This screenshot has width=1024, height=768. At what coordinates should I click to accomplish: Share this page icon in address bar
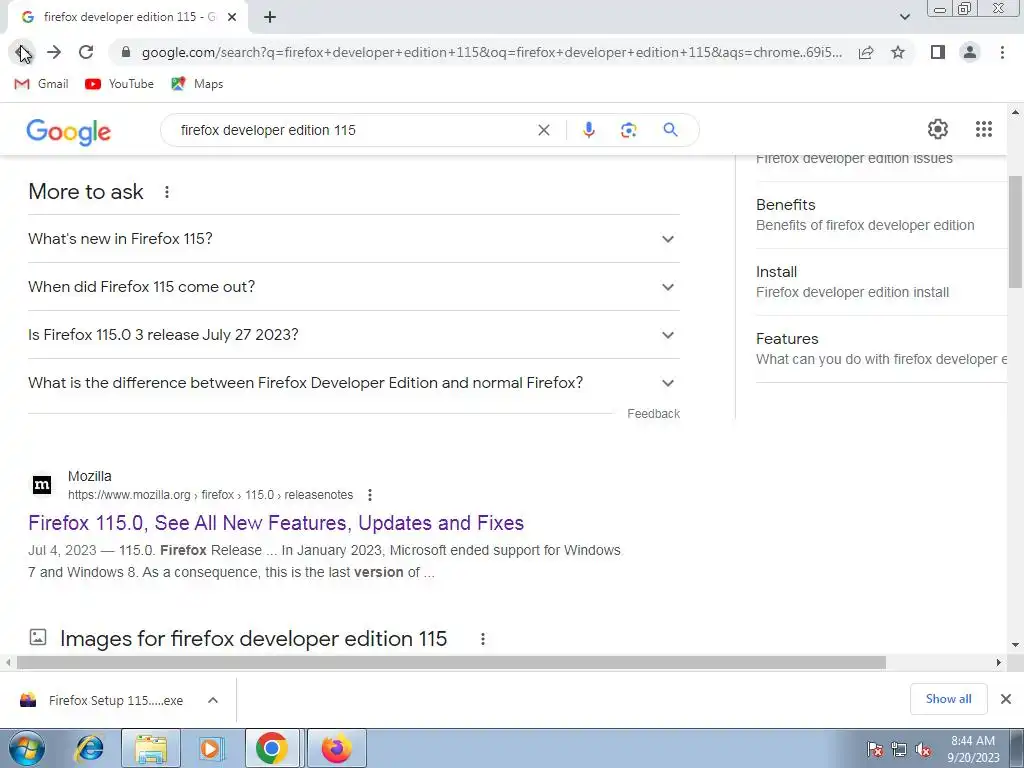[866, 52]
